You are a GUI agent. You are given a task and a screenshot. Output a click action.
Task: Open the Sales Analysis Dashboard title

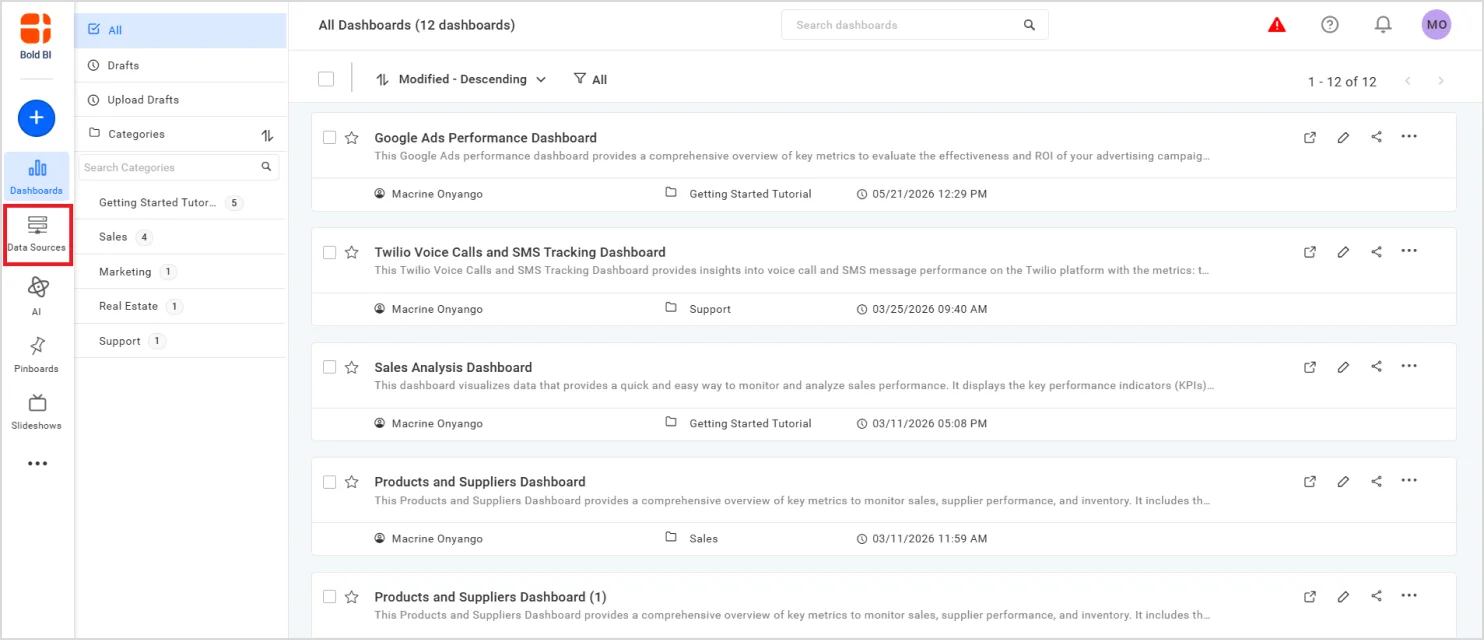[x=453, y=367]
